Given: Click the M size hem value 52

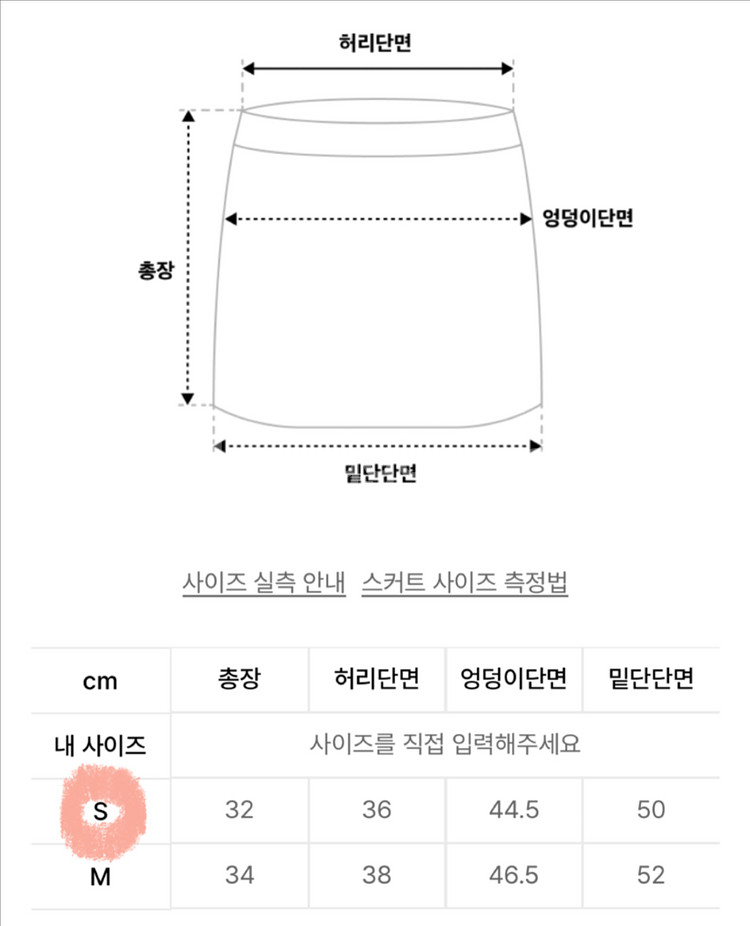Looking at the screenshot, I should point(650,876).
